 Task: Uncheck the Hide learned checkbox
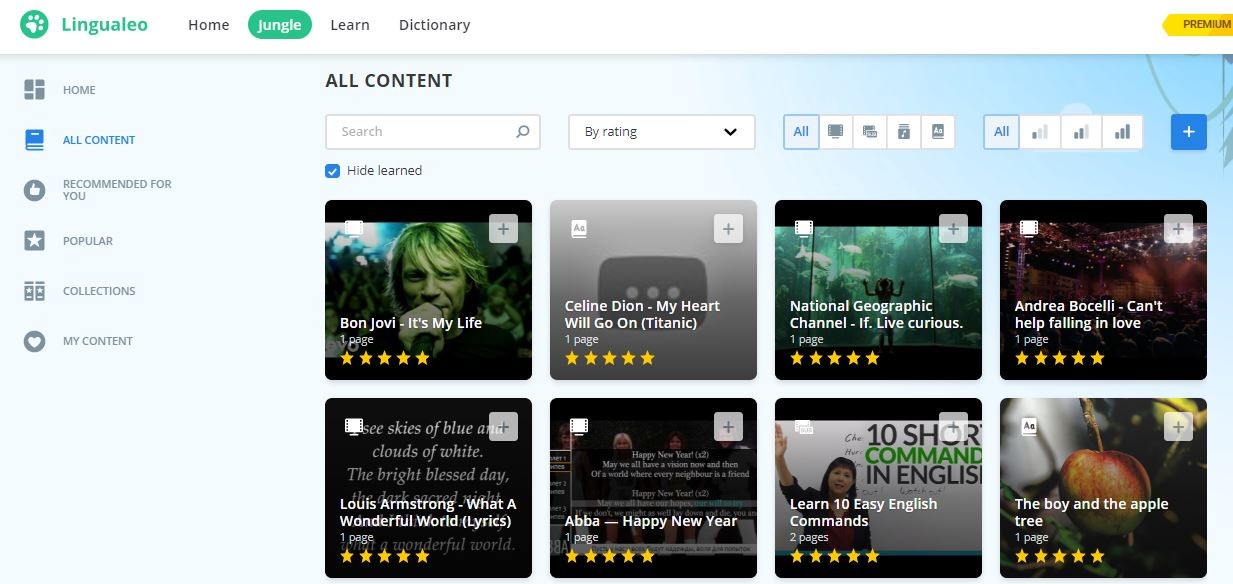point(333,171)
